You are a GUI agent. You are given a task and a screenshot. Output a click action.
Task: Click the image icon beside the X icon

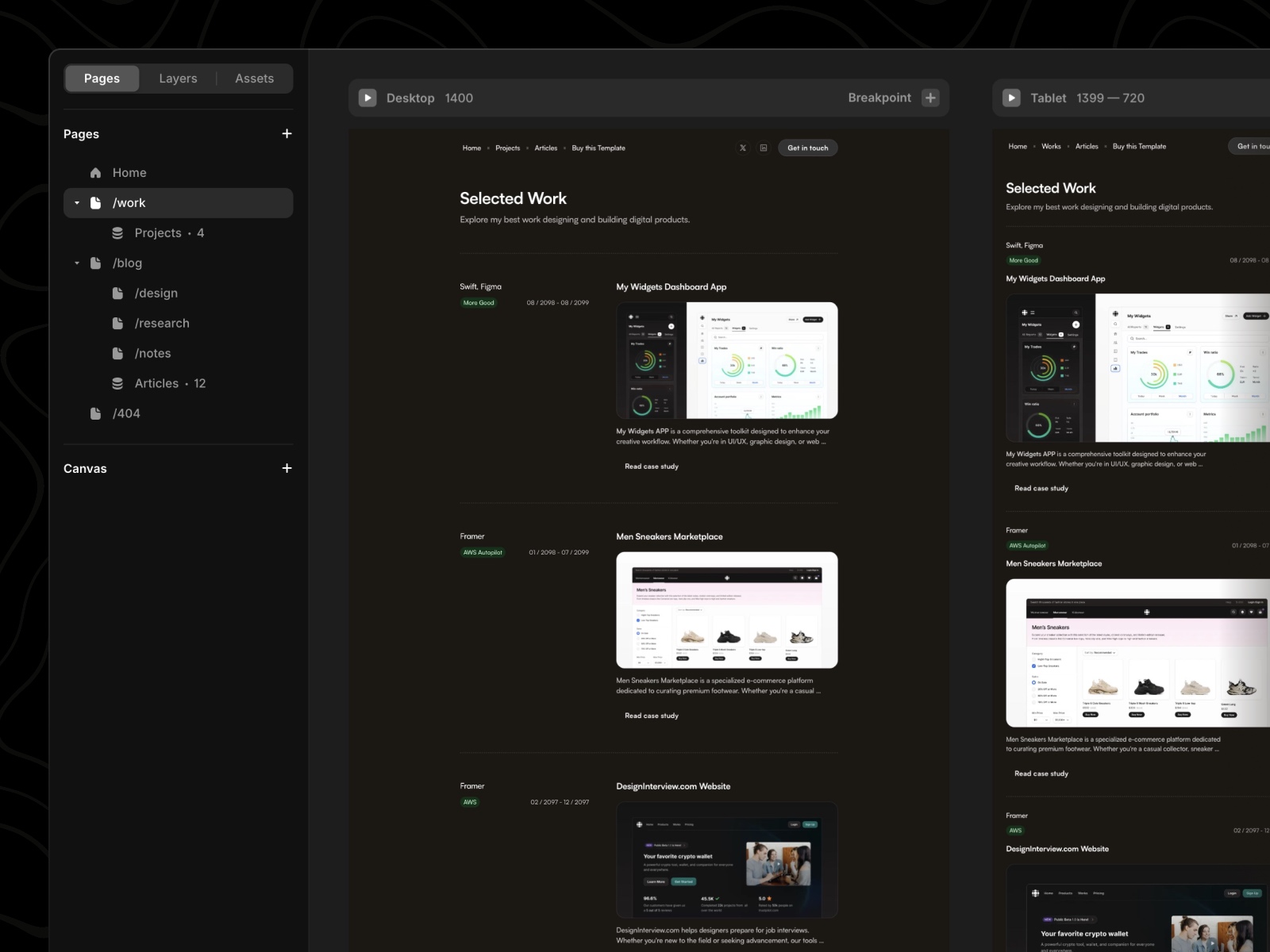tap(764, 148)
